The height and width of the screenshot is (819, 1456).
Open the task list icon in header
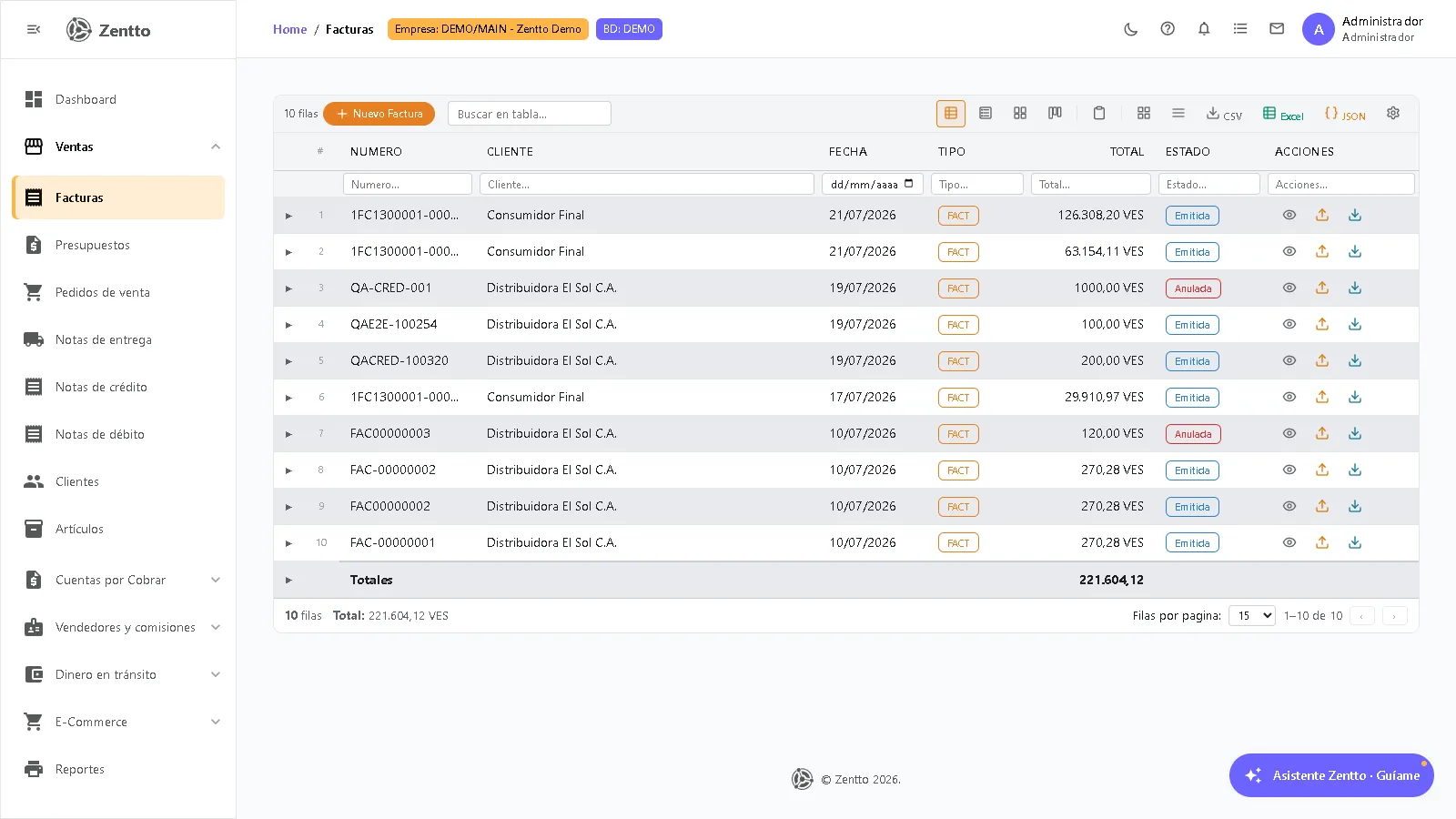coord(1240,29)
